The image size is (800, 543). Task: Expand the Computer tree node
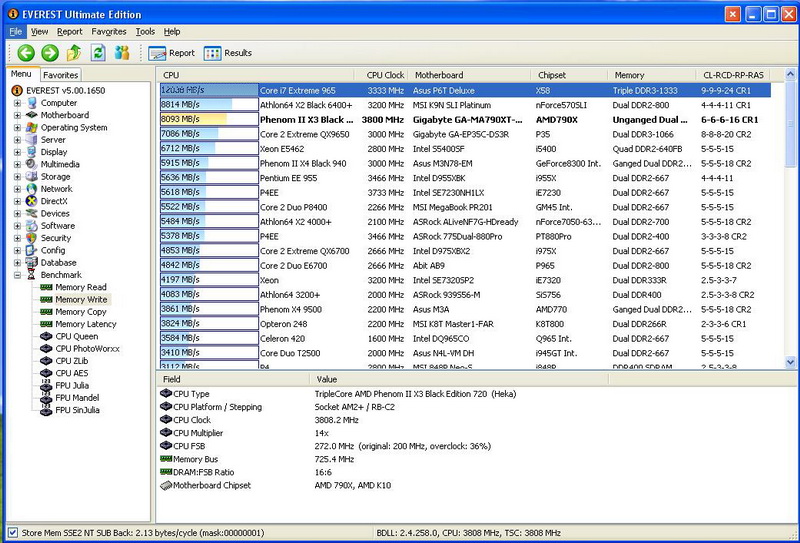[x=17, y=103]
